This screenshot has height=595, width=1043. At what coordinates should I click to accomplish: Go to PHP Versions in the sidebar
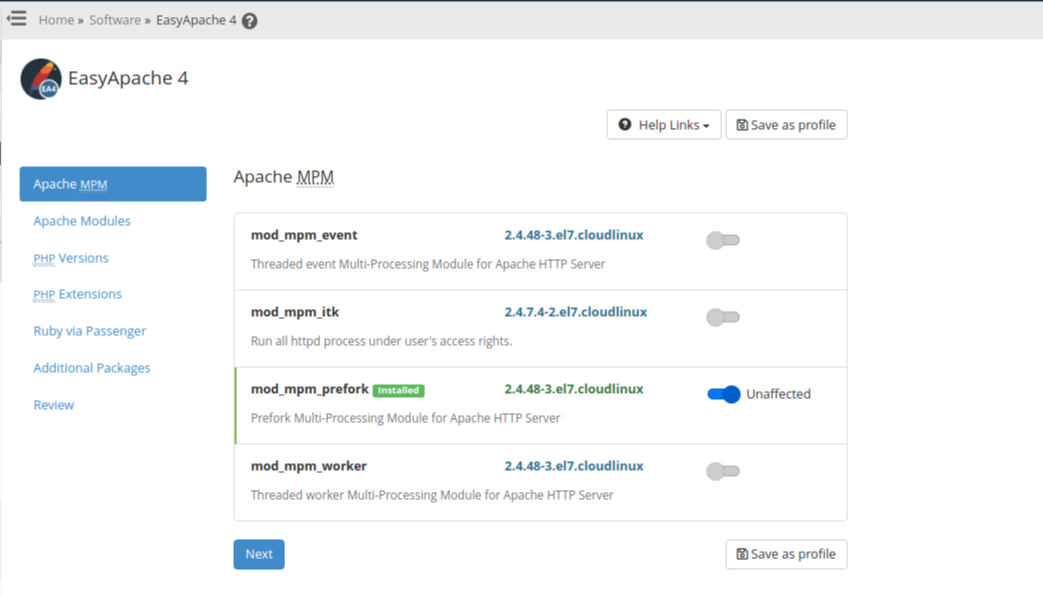coord(71,258)
